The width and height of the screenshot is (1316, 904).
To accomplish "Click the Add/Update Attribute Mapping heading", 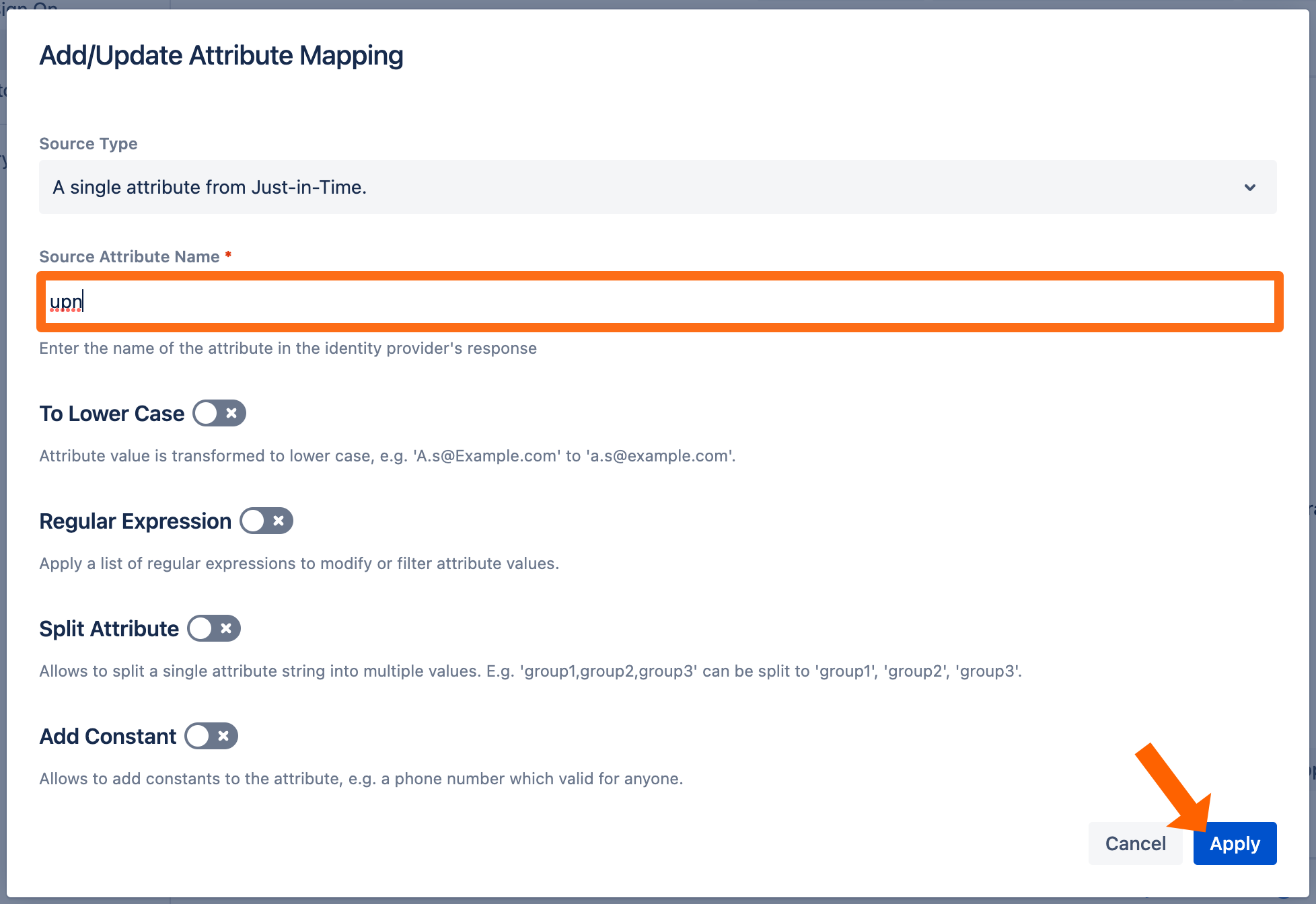I will [221, 56].
